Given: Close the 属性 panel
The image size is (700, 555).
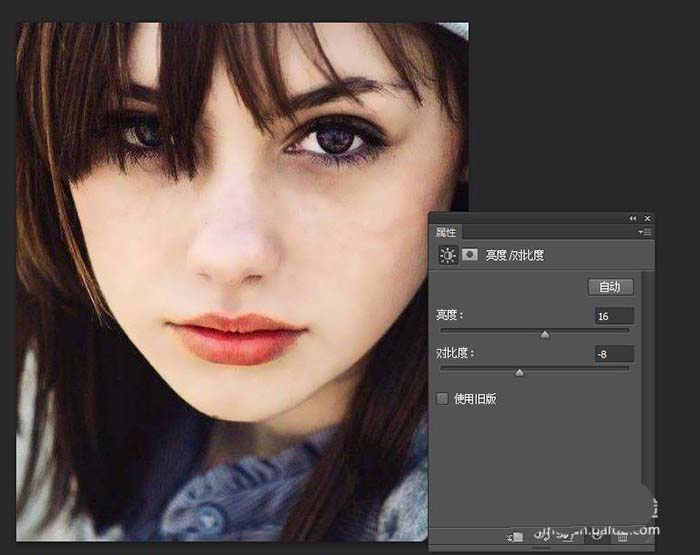Looking at the screenshot, I should click(647, 218).
